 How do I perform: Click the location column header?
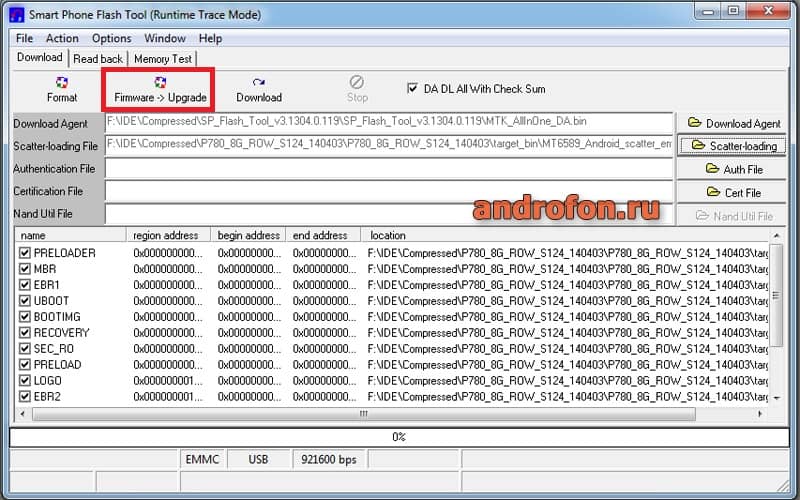click(565, 235)
